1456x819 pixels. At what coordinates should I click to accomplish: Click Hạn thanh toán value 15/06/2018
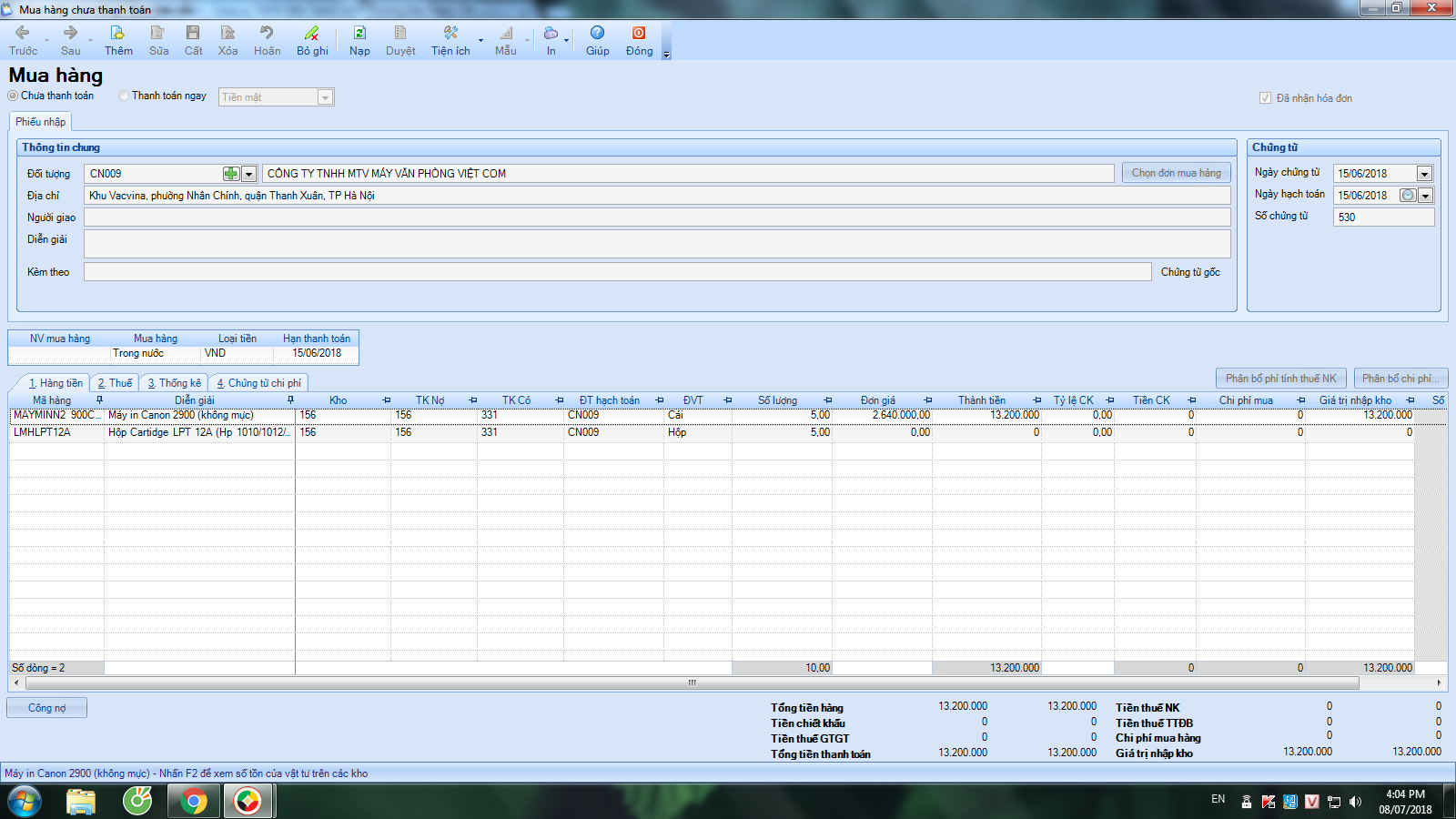[316, 353]
